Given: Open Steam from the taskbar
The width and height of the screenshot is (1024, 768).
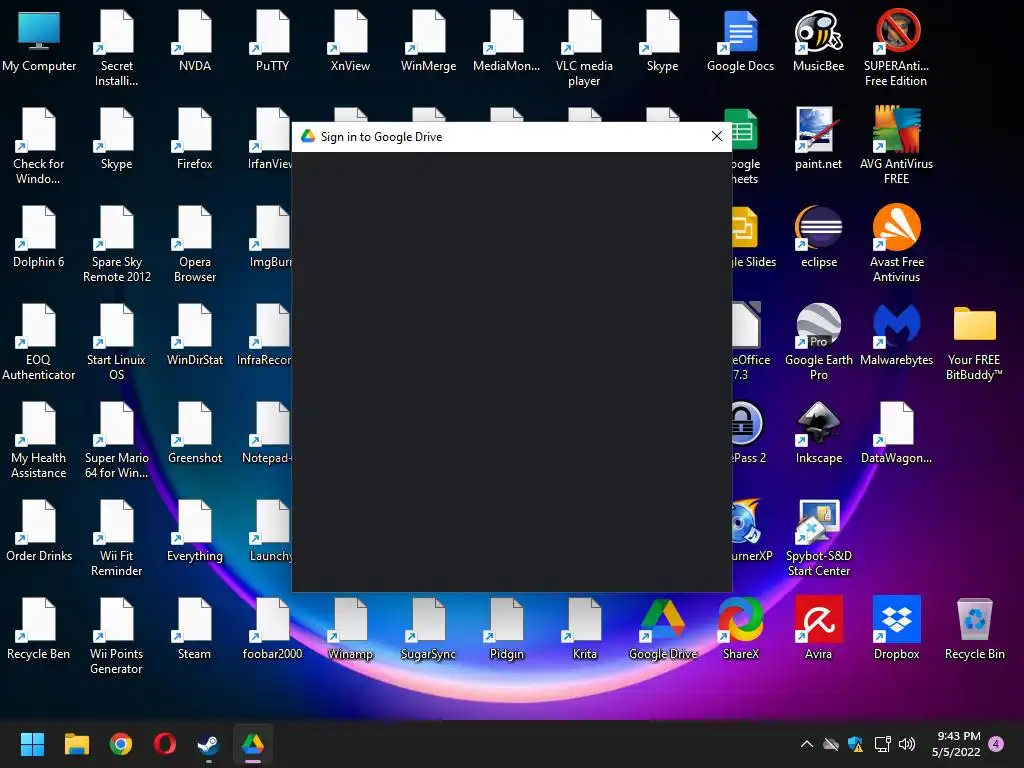Looking at the screenshot, I should point(209,744).
